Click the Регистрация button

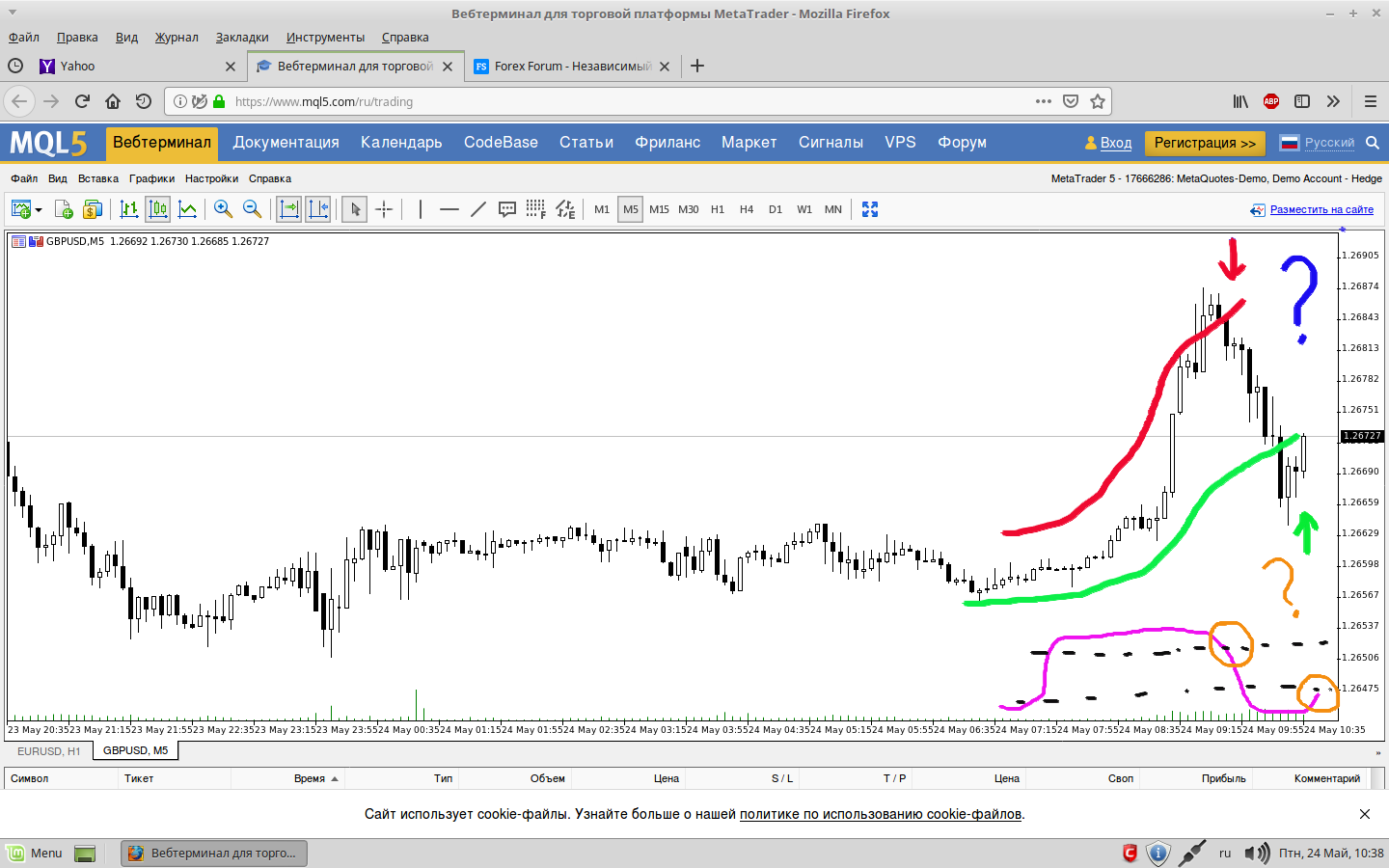click(x=1205, y=143)
